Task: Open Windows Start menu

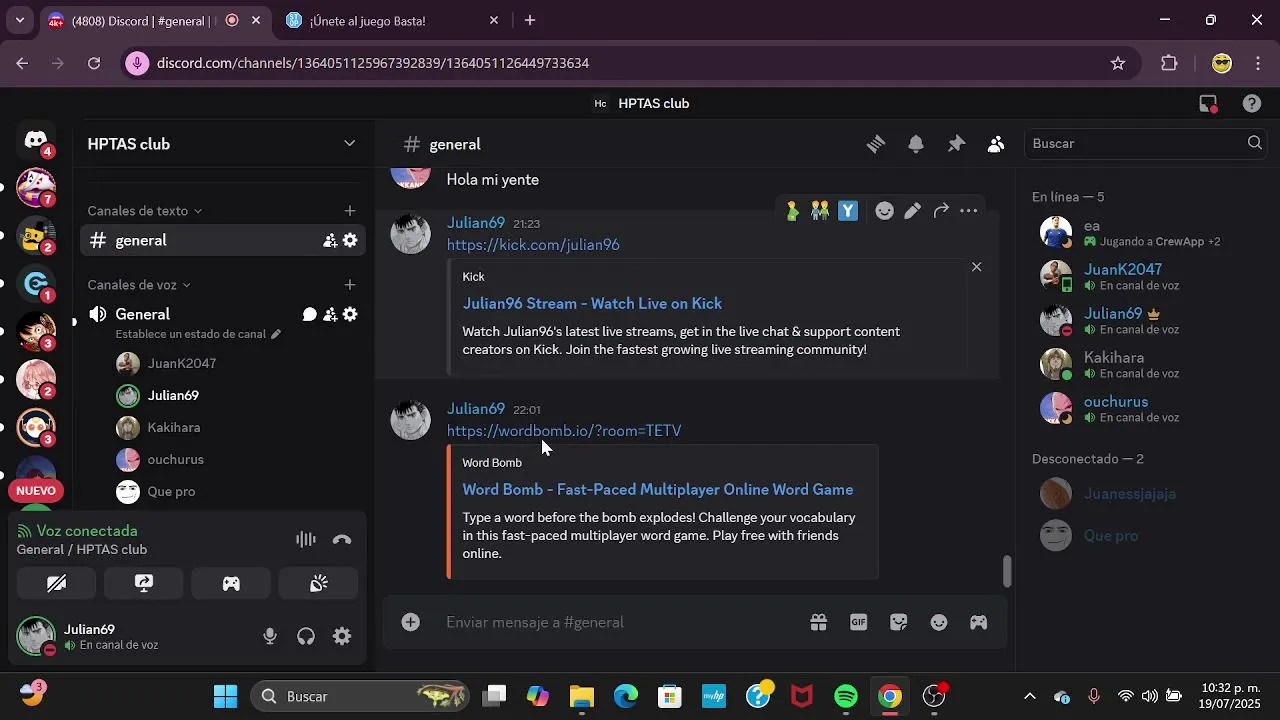Action: click(226, 696)
